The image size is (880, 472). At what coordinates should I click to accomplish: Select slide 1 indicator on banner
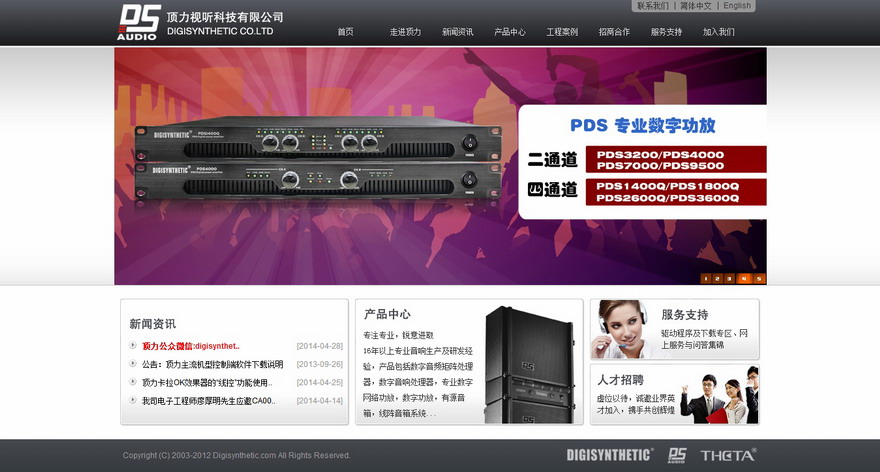tap(706, 278)
